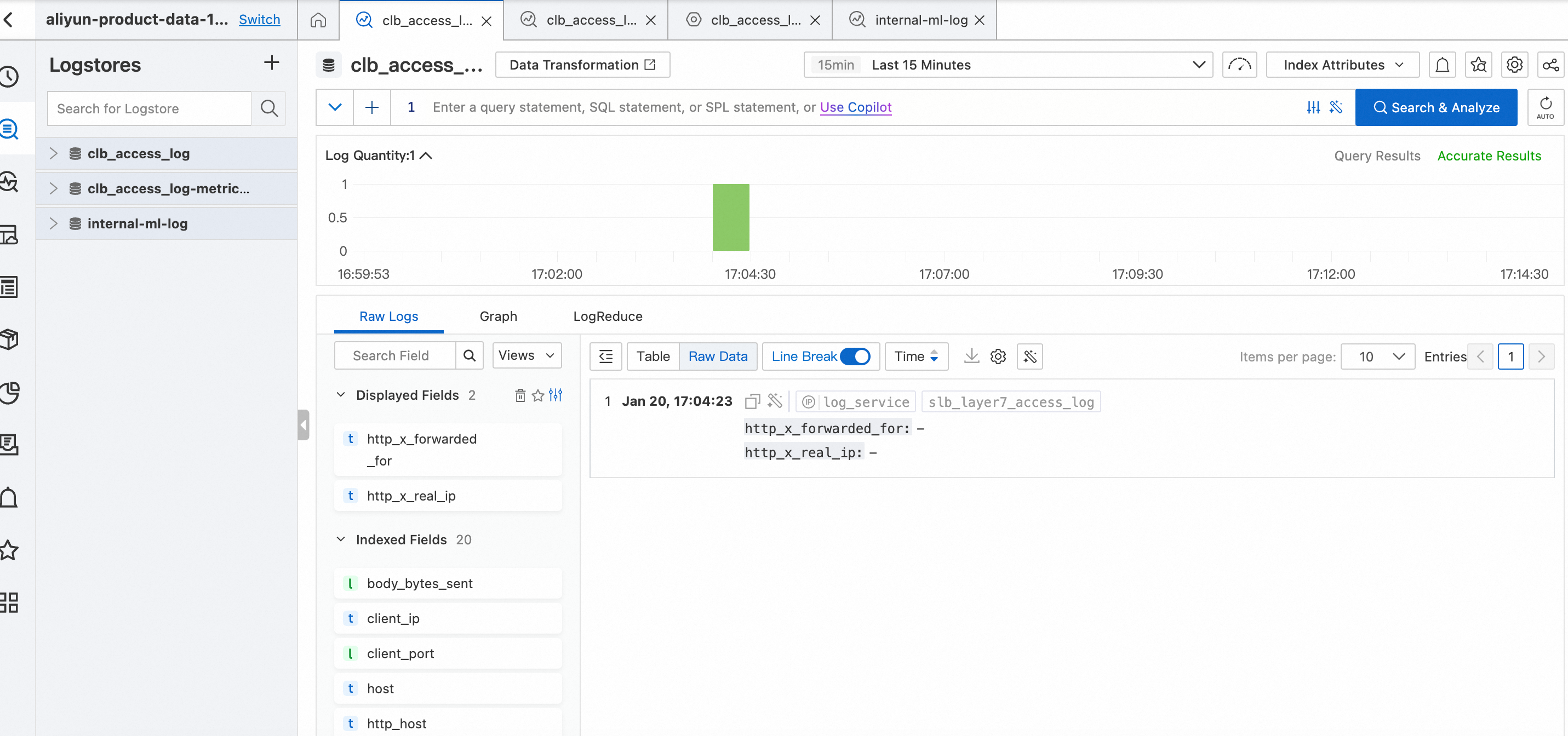The height and width of the screenshot is (736, 1568).
Task: Open the query dashboard gauge icon
Action: pos(1239,65)
